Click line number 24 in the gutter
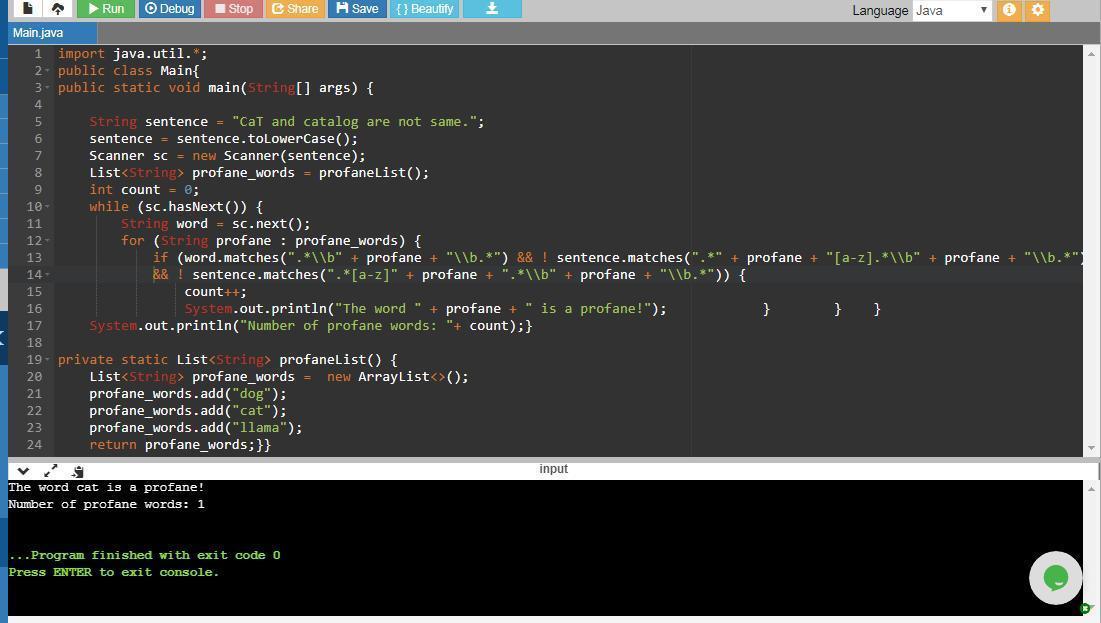Screen dimensions: 1101x623 point(34,445)
